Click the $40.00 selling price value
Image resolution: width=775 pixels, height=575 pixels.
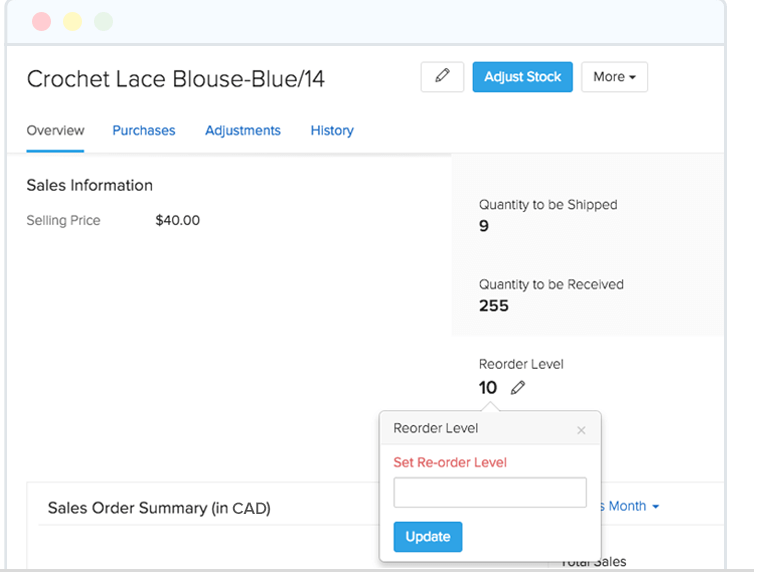178,220
